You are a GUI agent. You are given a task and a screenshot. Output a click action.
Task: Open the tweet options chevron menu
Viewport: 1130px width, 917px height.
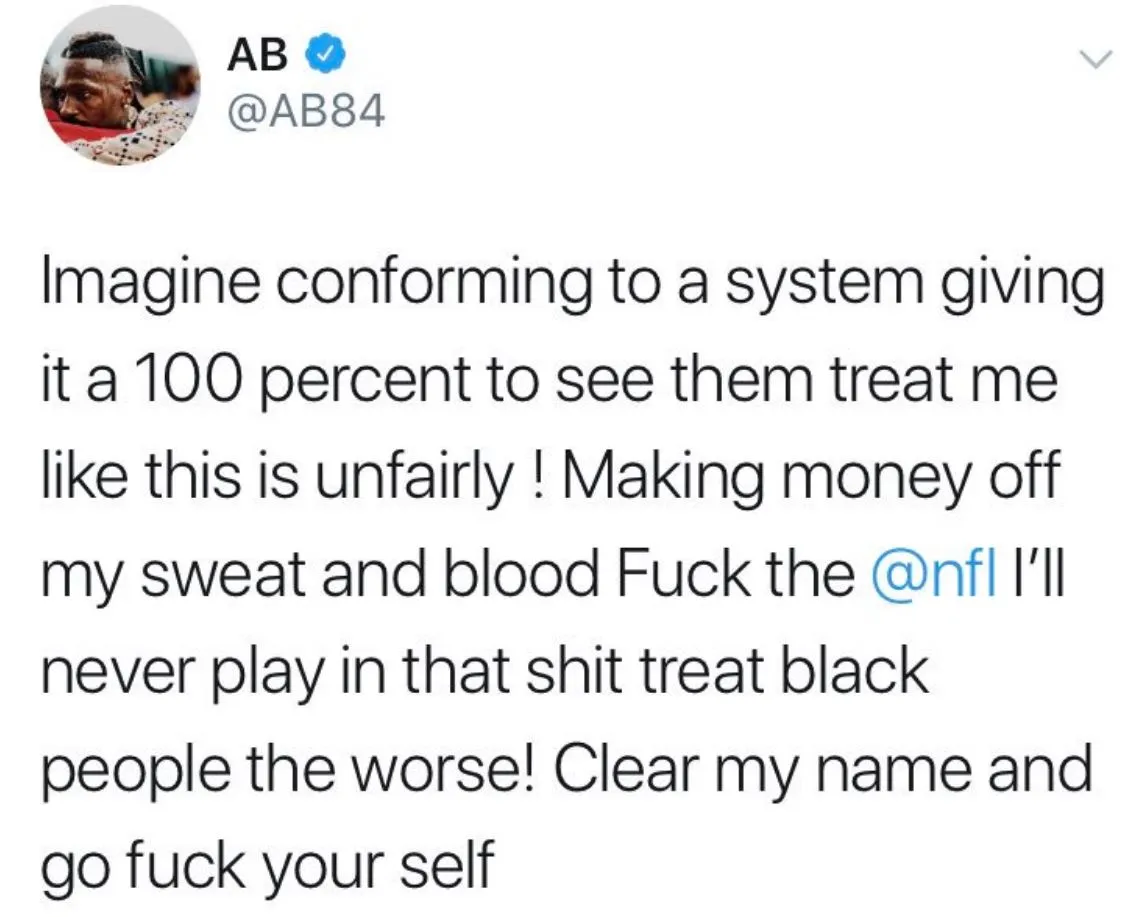[1096, 62]
